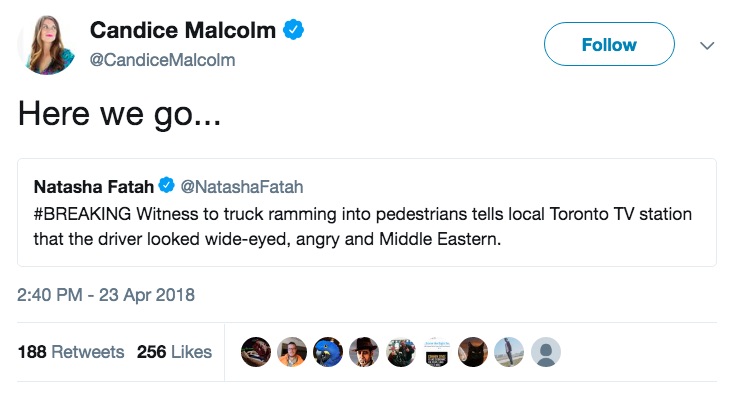Screen dimensions: 746x395
Task: Open the @CandiceMalcolm handle link
Action: click(162, 60)
